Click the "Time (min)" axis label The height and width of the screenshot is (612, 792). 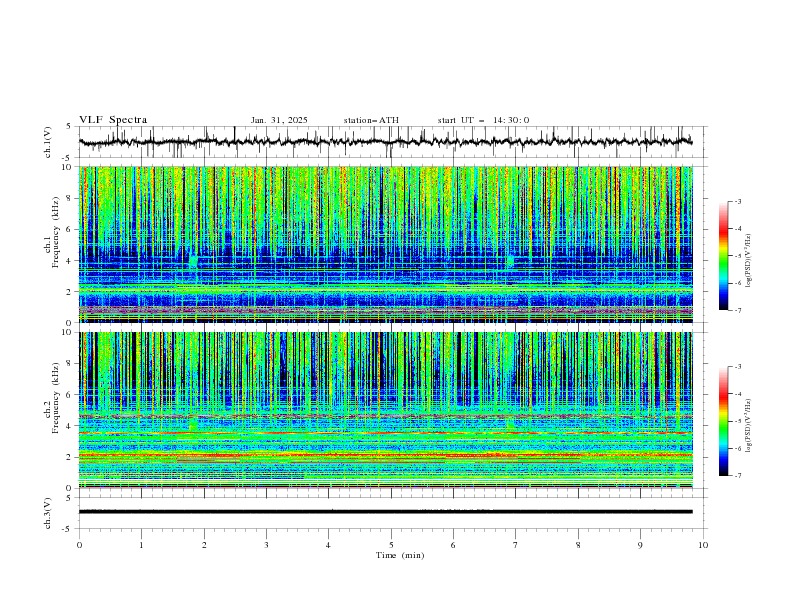coord(400,555)
